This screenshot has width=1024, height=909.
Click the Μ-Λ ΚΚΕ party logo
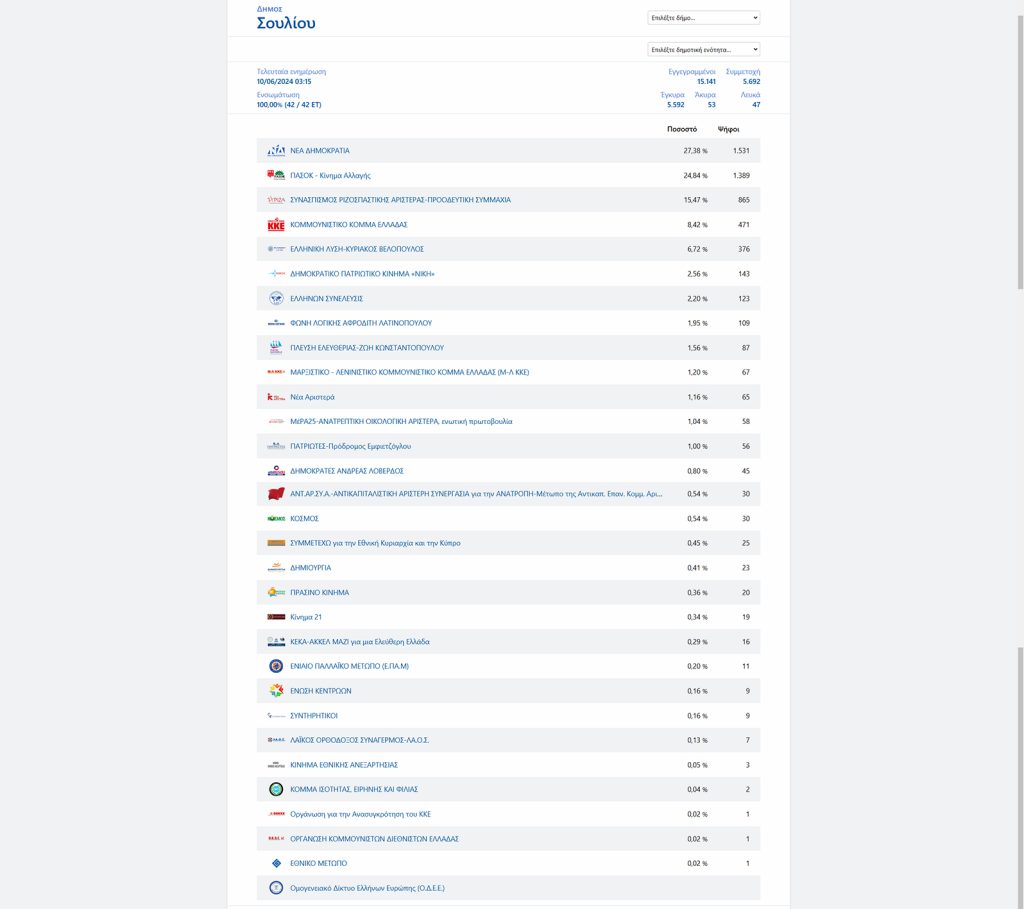[276, 372]
